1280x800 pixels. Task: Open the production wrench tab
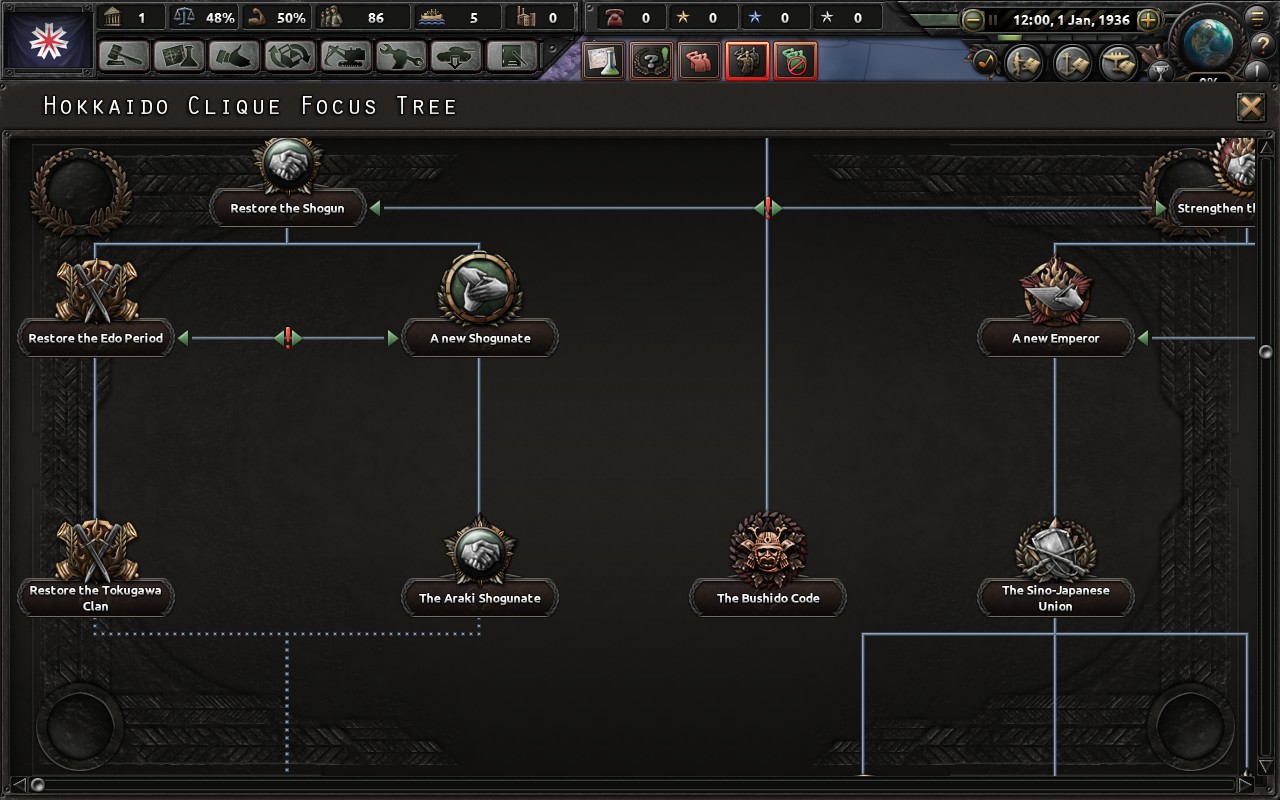point(400,55)
